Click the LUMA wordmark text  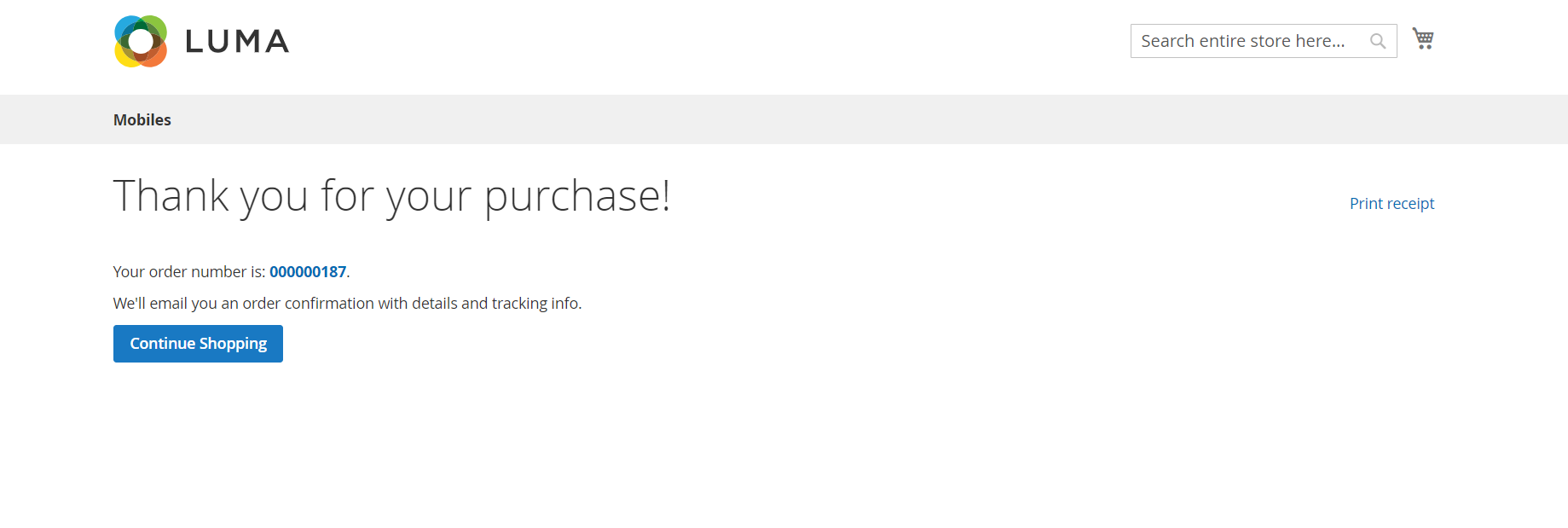click(x=237, y=42)
